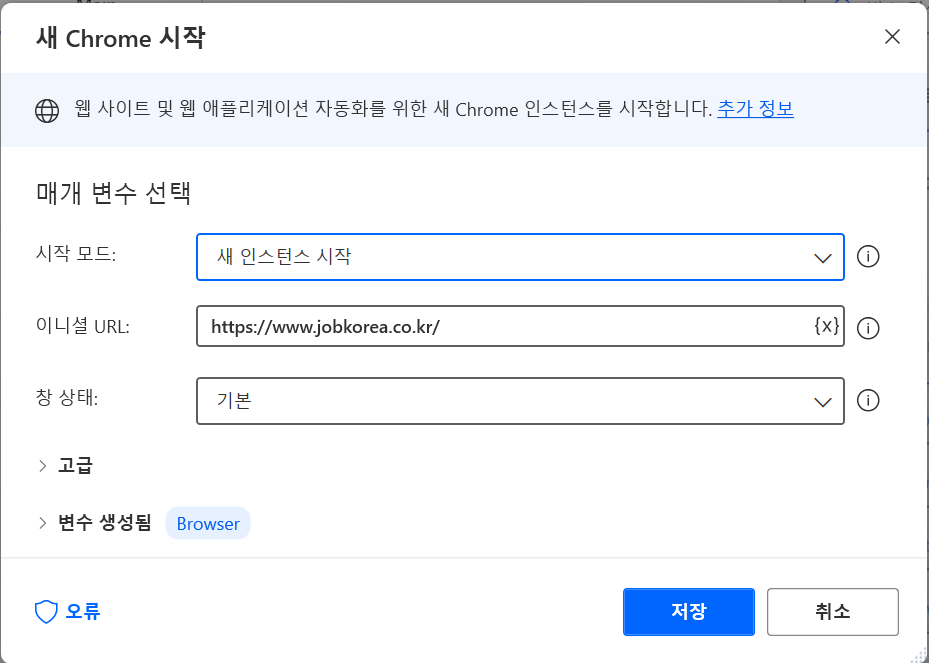Open the 추가 정보 link
This screenshot has width=929, height=663.
pos(755,109)
